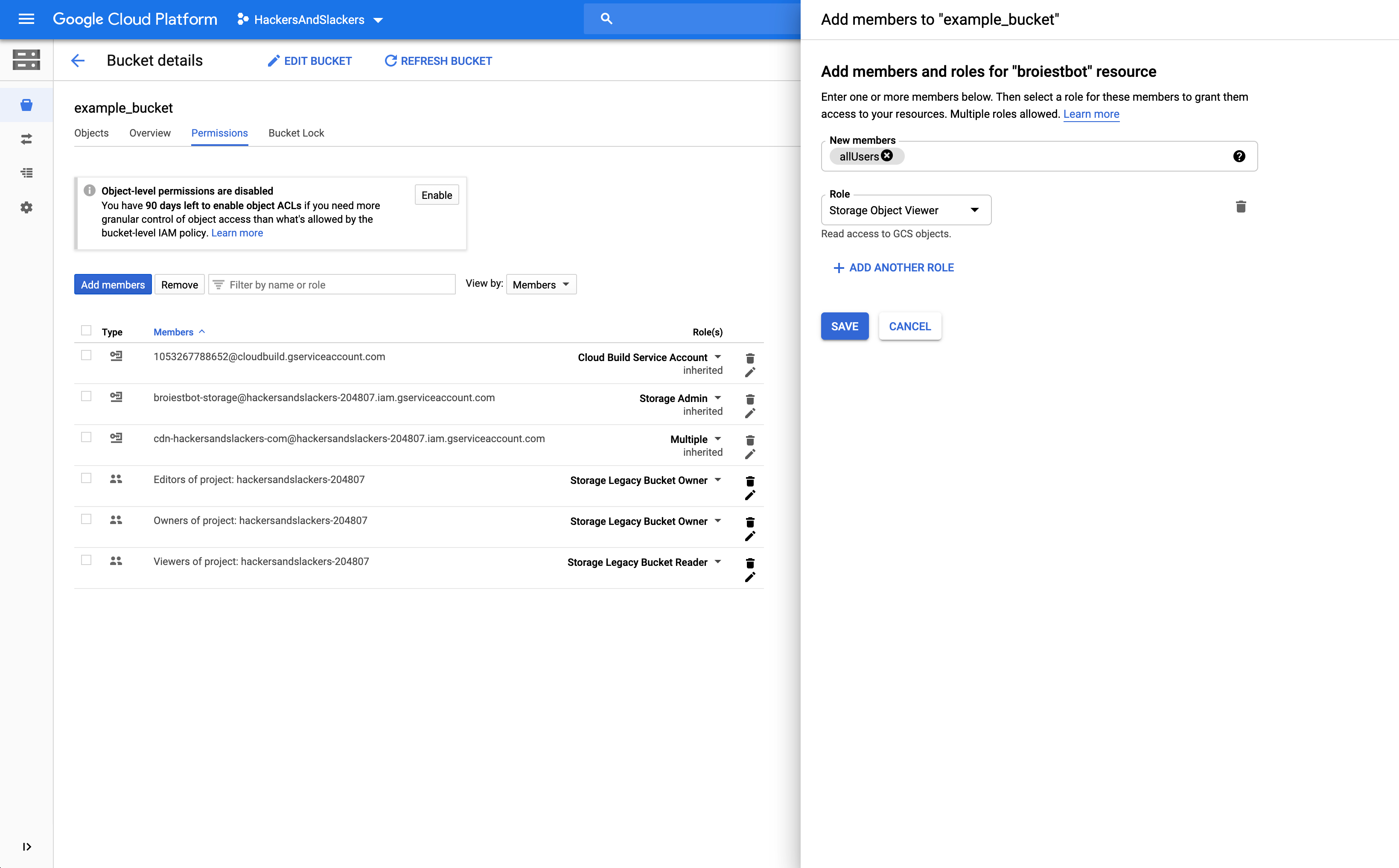Image resolution: width=1399 pixels, height=868 pixels.
Task: Click the Add members button
Action: [x=113, y=285]
